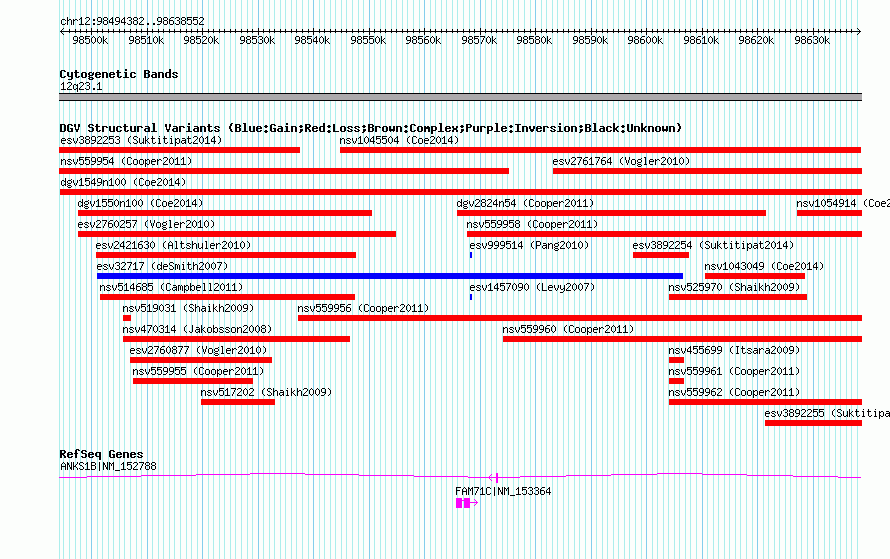This screenshot has height=559, width=890.
Task: Click the Cytogenetic Bands track title
Action: 119,74
